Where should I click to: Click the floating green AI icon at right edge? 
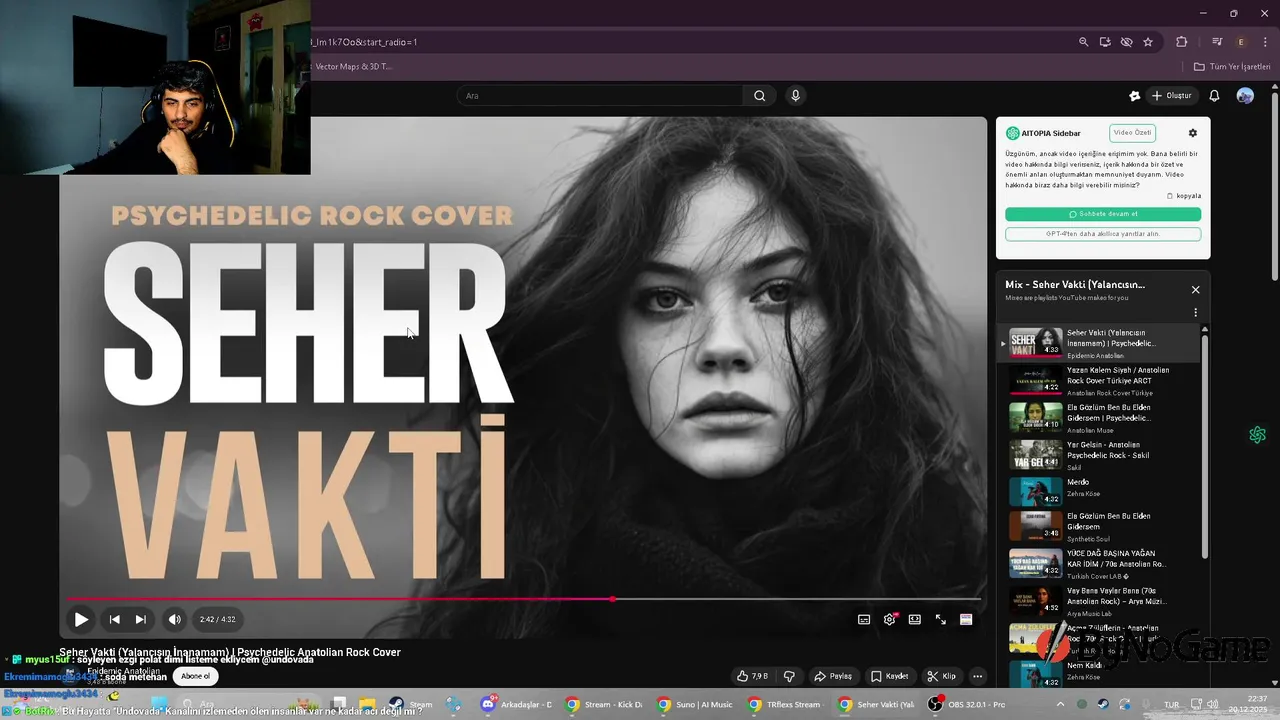coord(1257,435)
